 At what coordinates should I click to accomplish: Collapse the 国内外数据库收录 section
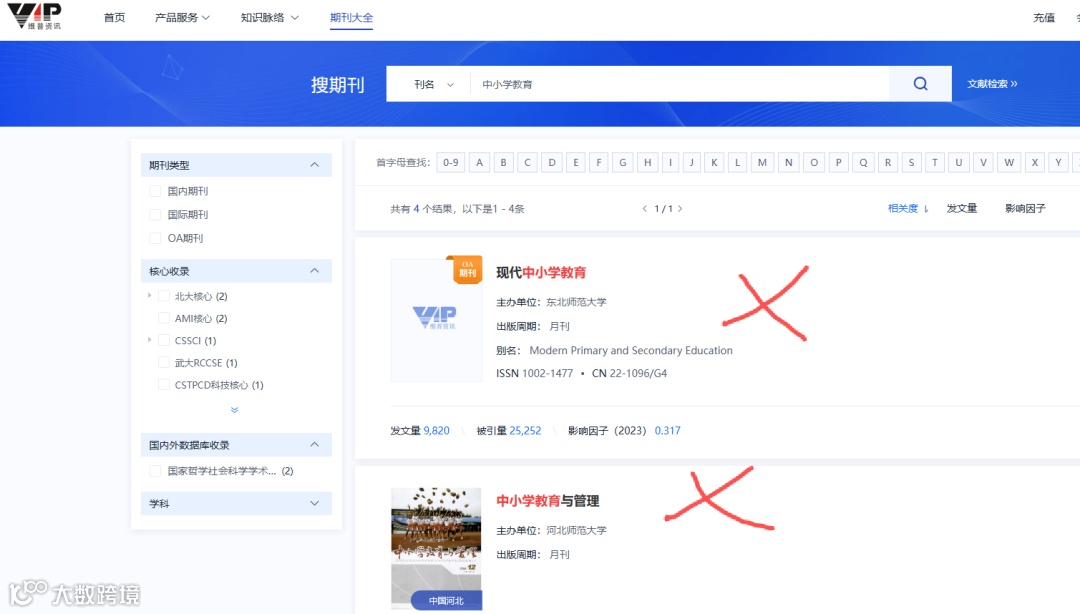click(x=314, y=444)
